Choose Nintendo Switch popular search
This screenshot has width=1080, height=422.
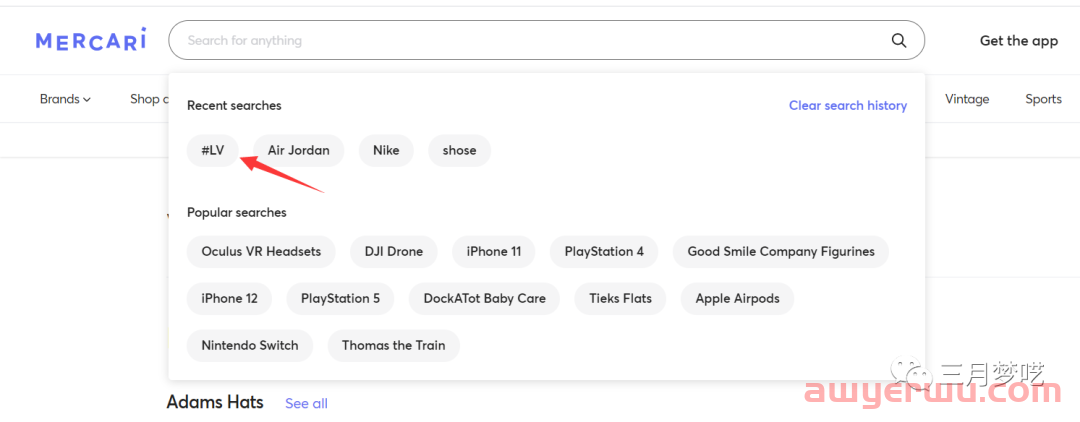coord(250,345)
